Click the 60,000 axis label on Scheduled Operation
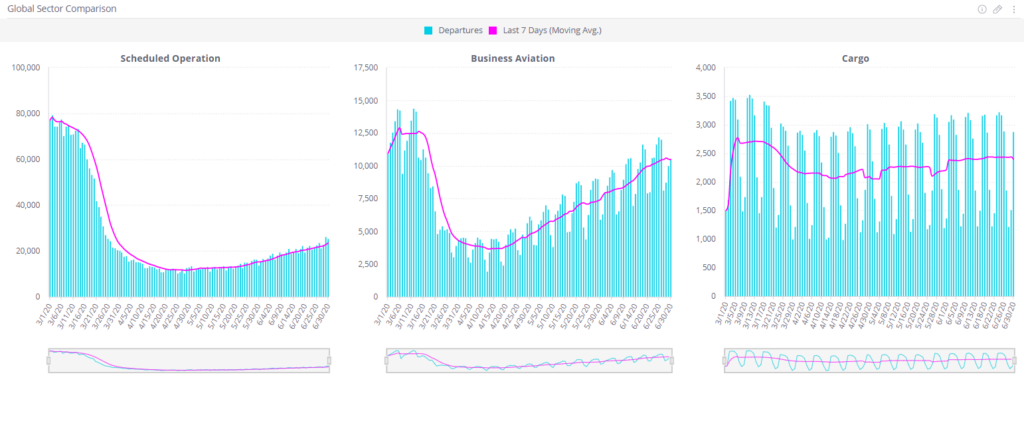 click(29, 159)
